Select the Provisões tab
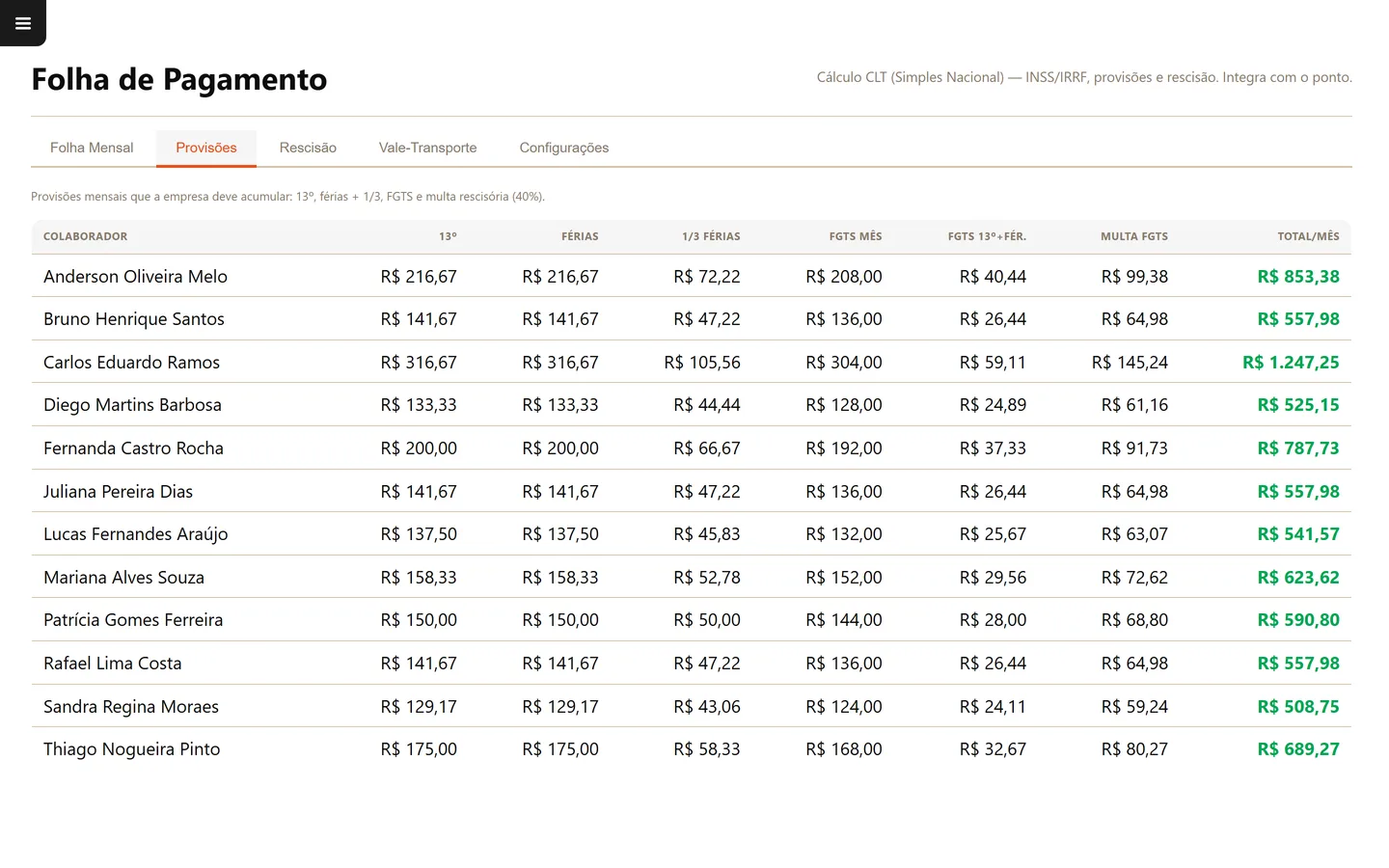 pyautogui.click(x=206, y=148)
